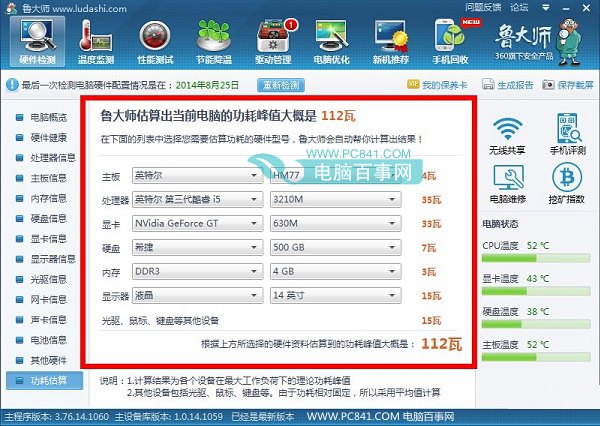Click the 硬盘温度 progress bar
Image resolution: width=600 pixels, height=426 pixels.
tap(536, 325)
